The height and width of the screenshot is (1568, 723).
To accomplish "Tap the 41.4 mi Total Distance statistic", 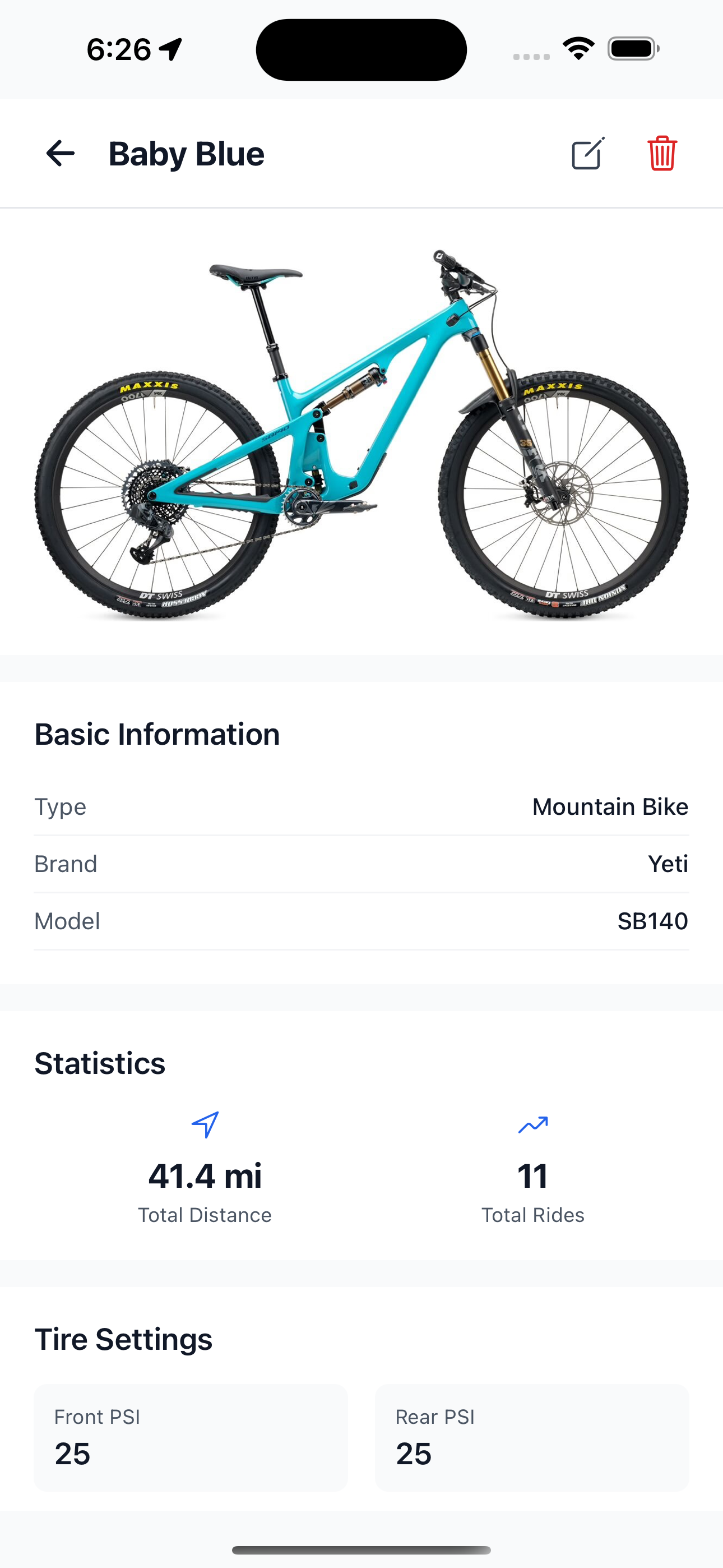I will [205, 1176].
